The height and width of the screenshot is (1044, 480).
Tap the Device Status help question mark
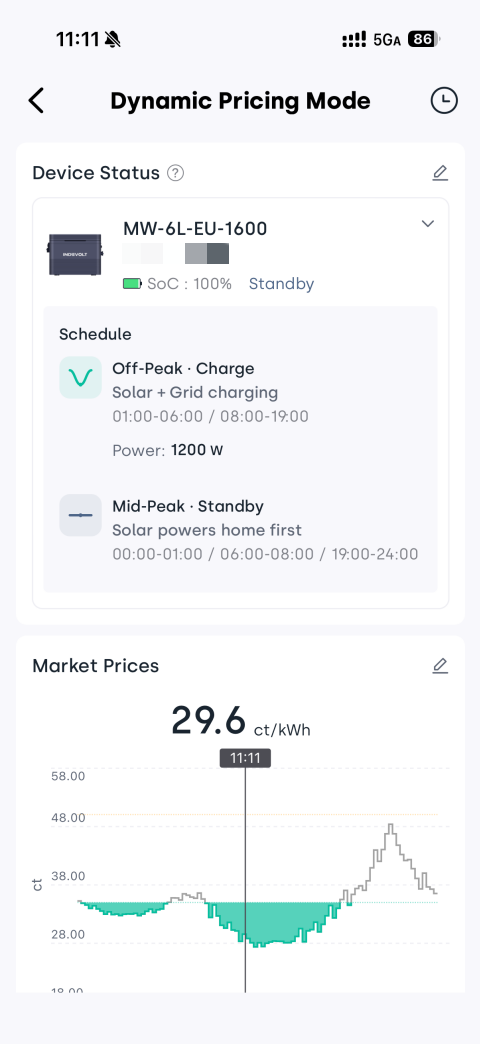coord(175,173)
